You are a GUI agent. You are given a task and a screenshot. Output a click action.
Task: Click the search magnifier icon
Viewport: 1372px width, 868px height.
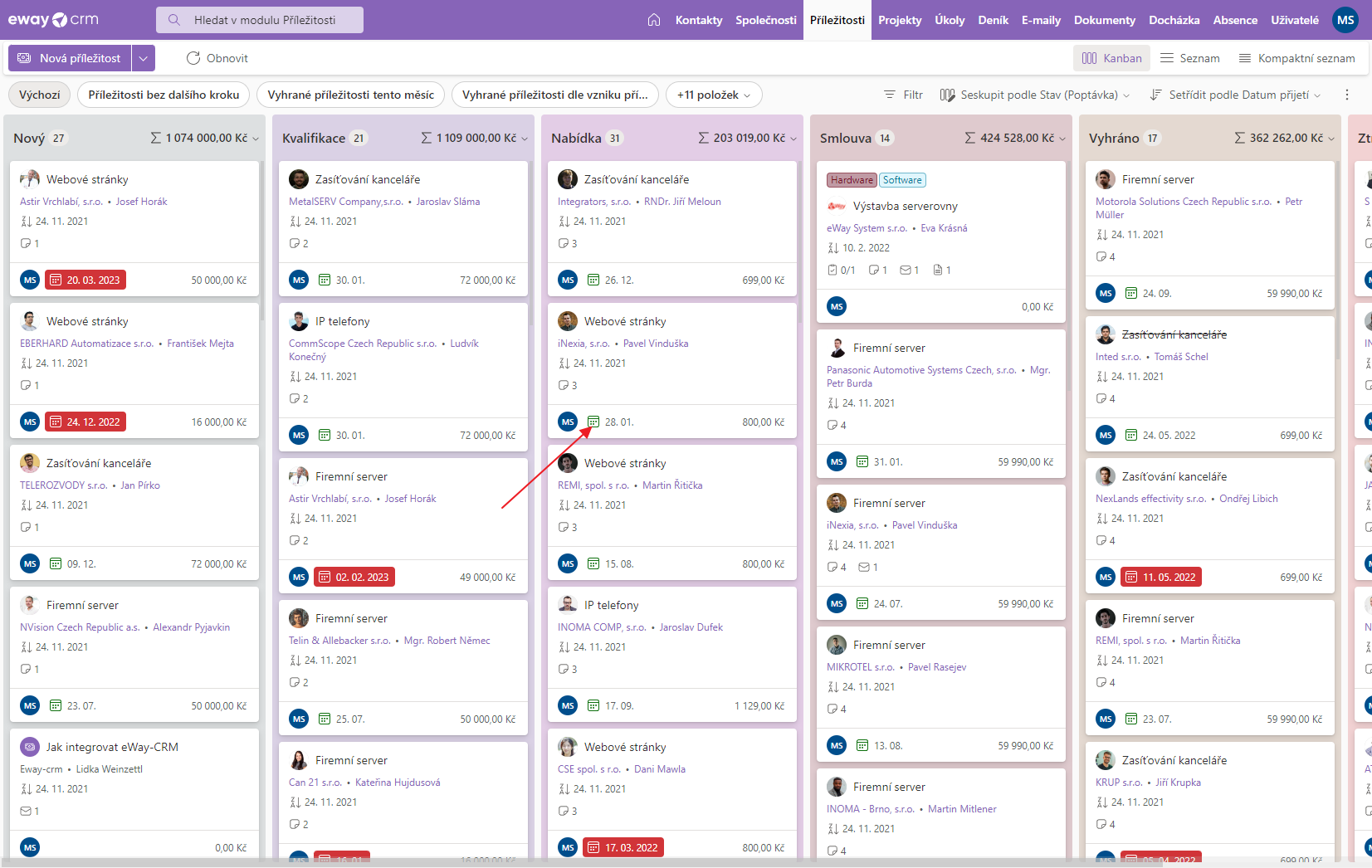tap(174, 20)
